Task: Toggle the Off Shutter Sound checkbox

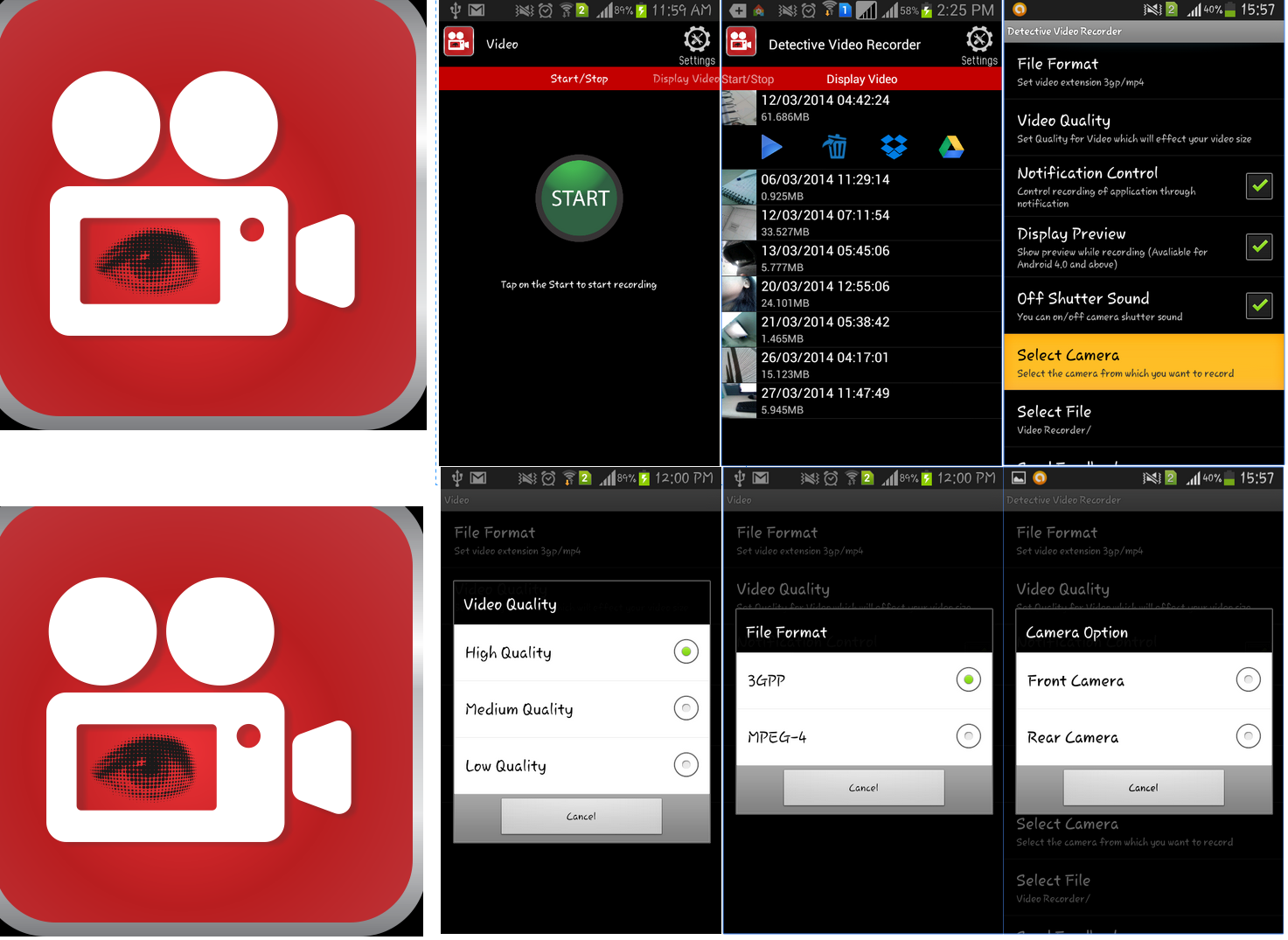Action: coord(1259,305)
